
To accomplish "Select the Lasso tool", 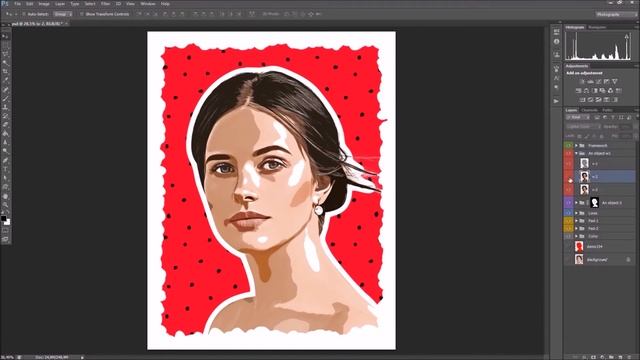I will tap(5, 54).
